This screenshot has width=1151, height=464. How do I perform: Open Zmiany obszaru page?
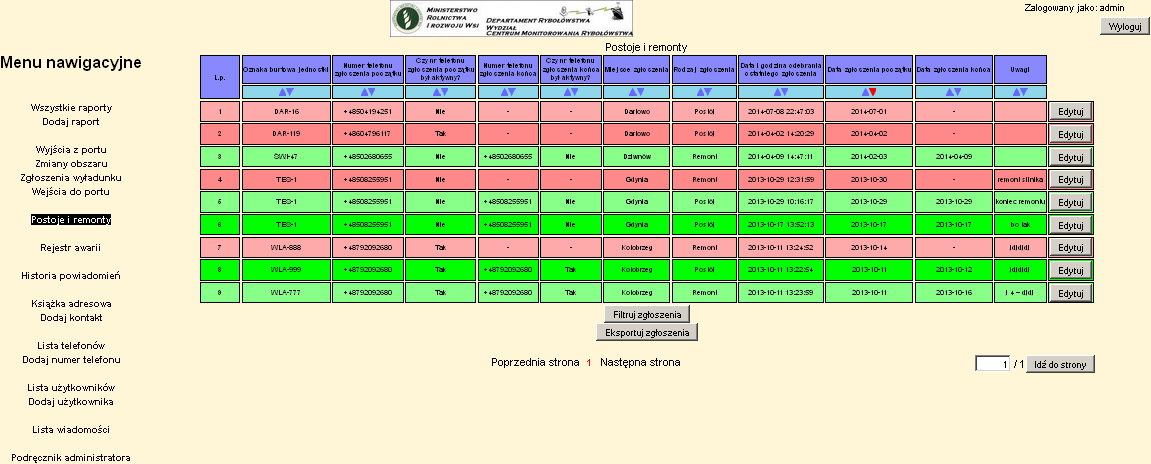tap(71, 164)
